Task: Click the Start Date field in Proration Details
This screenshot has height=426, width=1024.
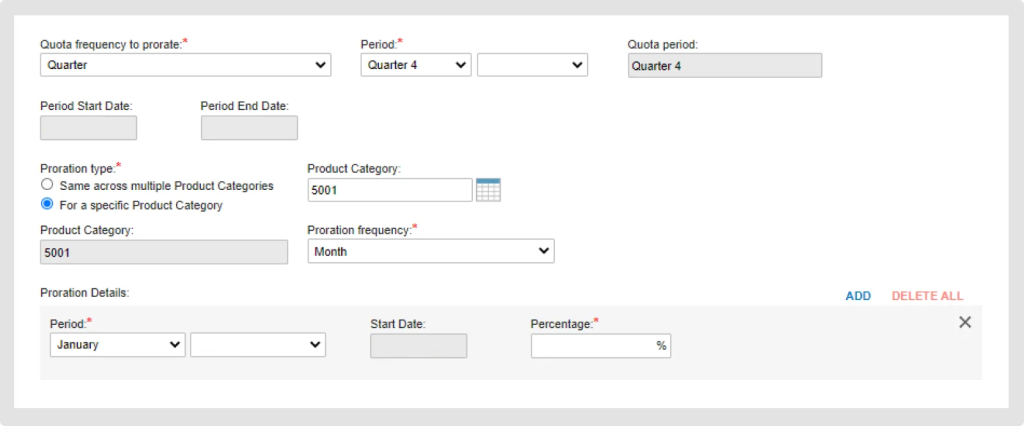Action: (418, 346)
